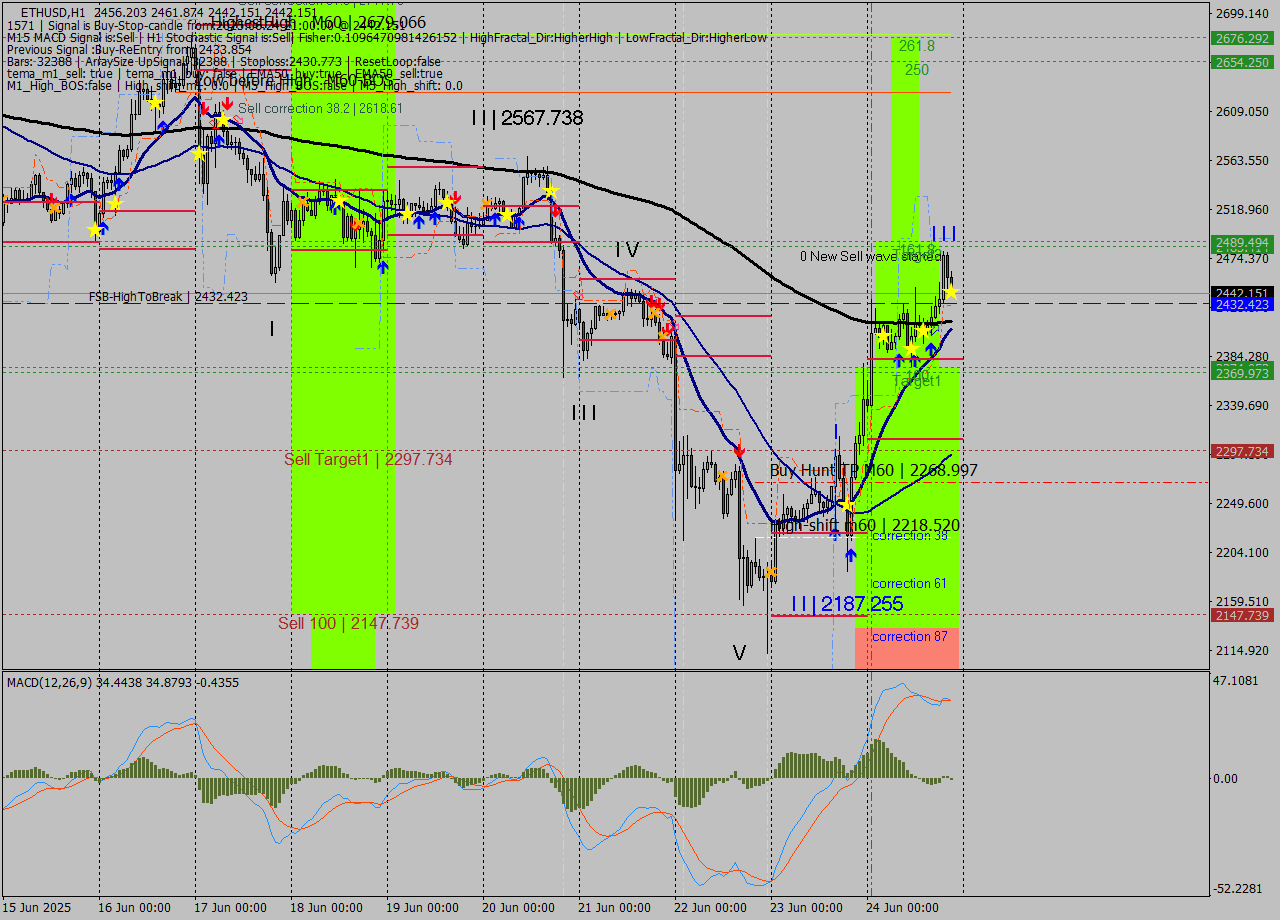This screenshot has height=920, width=1280.
Task: Click the red arrow beside the Sell correction 38.2 label
Action: 228,104
